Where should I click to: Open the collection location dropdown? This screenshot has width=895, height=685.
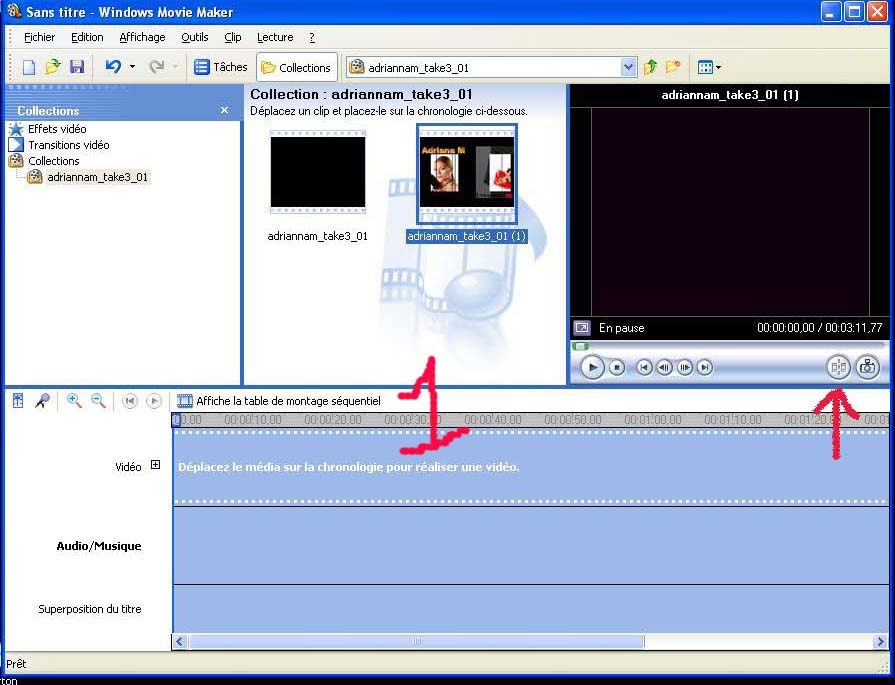(x=628, y=68)
